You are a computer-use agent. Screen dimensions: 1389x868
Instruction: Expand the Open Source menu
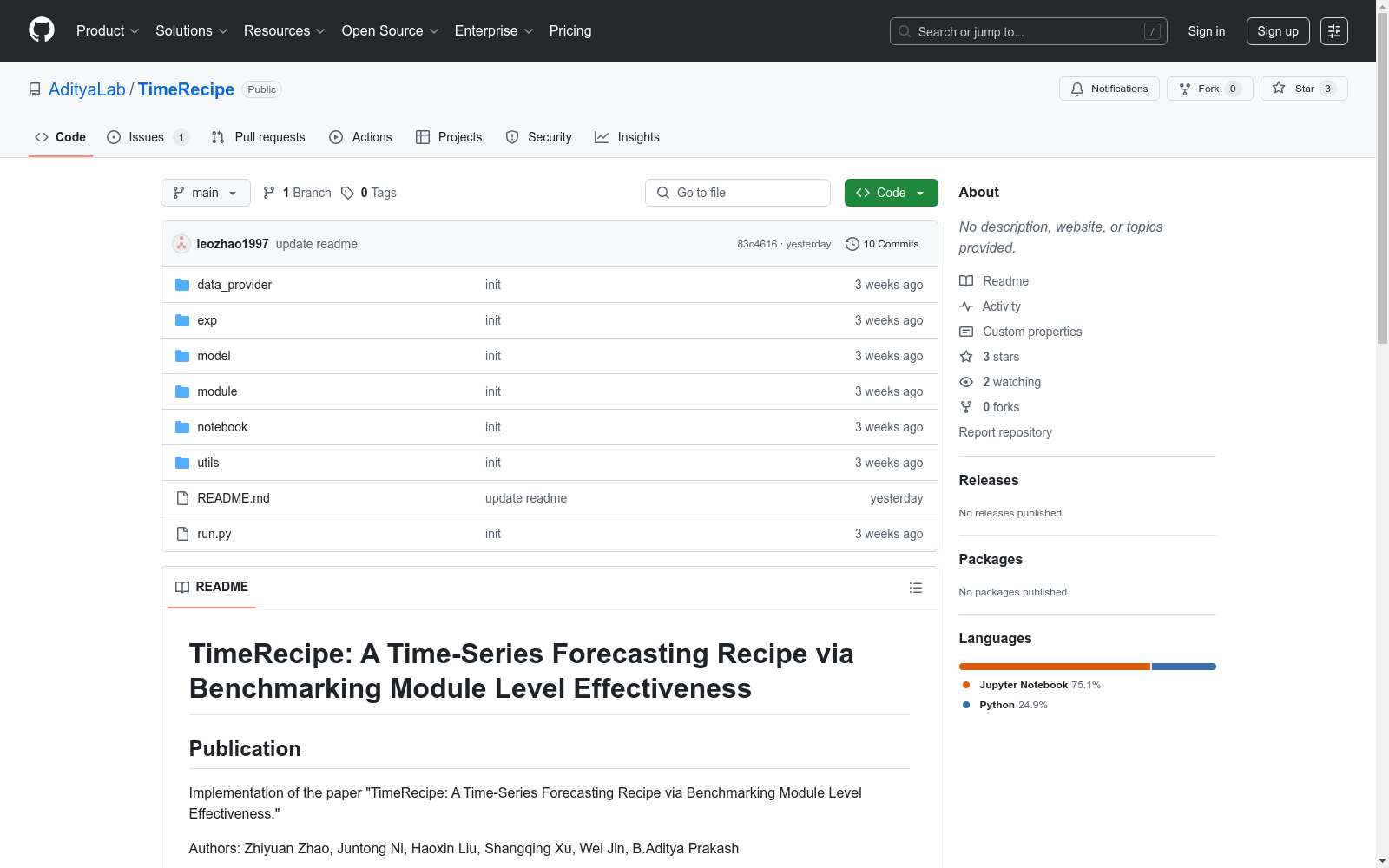[391, 31]
